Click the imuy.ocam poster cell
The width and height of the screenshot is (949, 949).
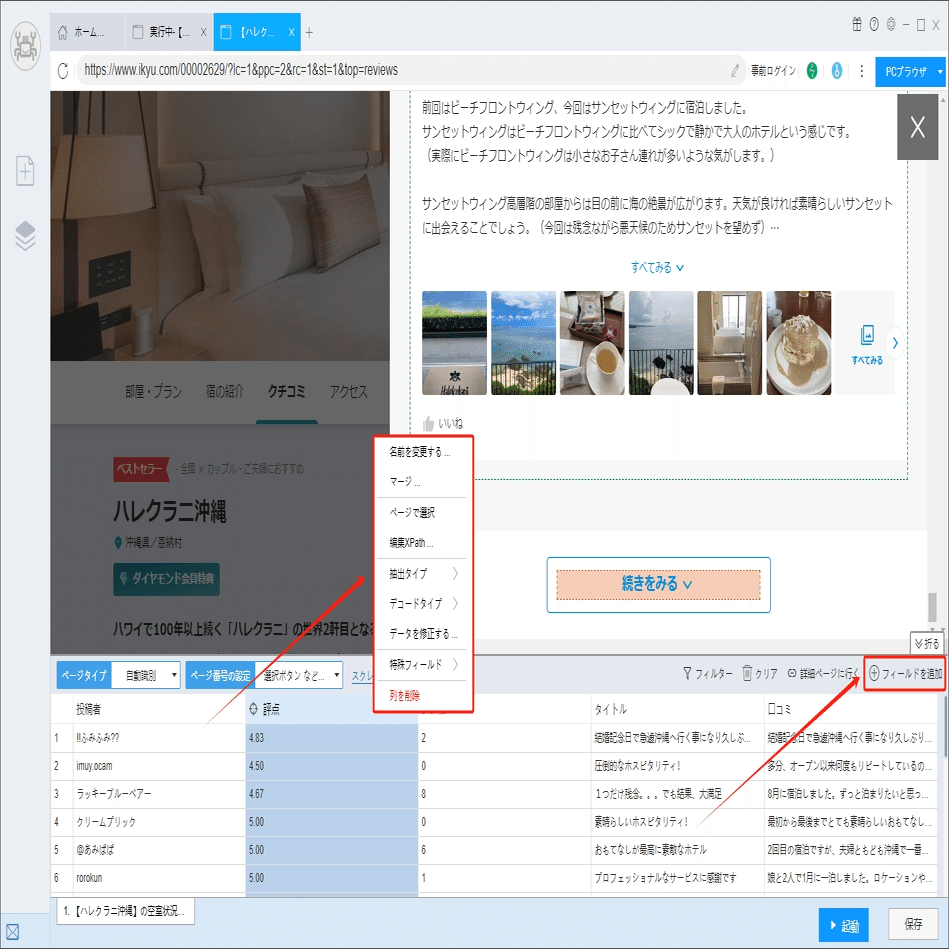pos(159,766)
